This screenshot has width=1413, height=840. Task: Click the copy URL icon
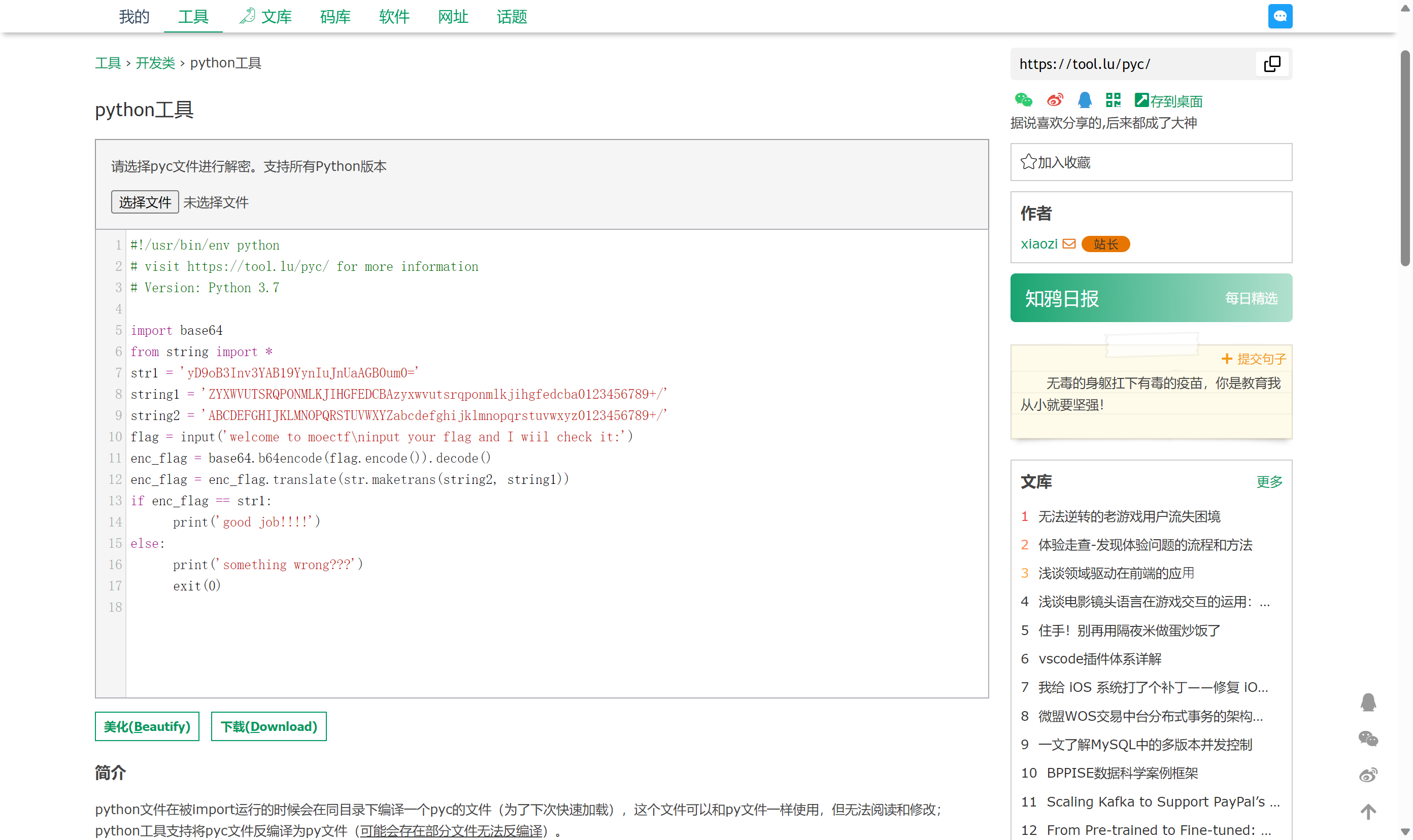pos(1271,64)
